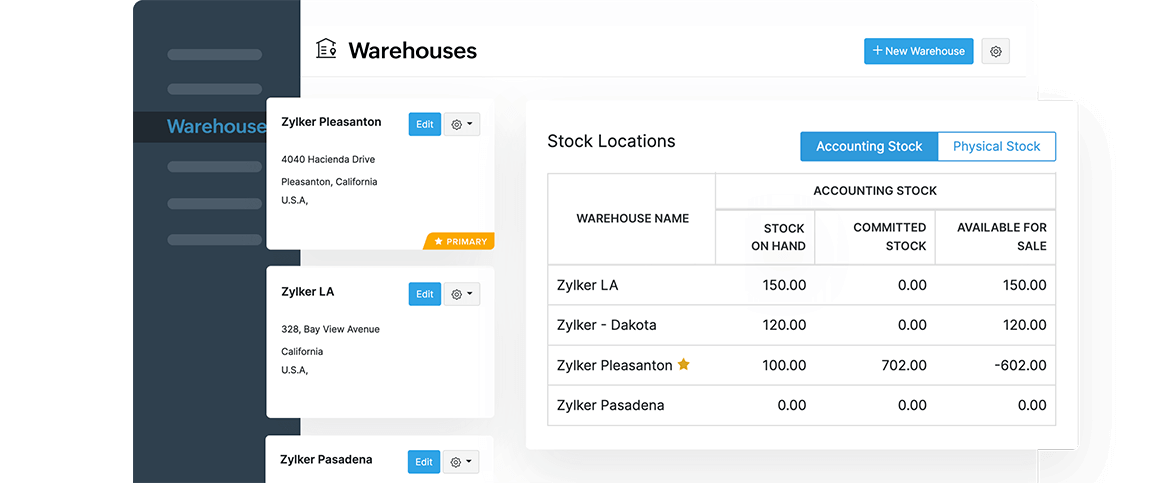The width and height of the screenshot is (1170, 483).
Task: Click Zylker Pleasanton in stock table
Action: (615, 366)
